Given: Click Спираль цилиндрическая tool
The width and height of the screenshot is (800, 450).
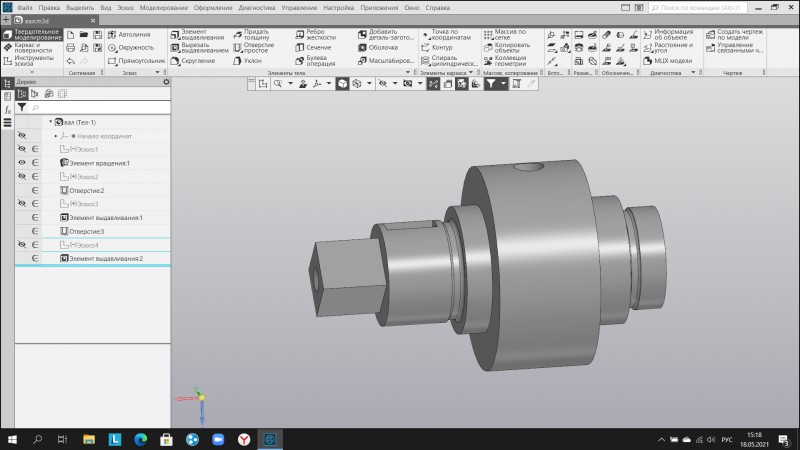Looking at the screenshot, I should (449, 61).
